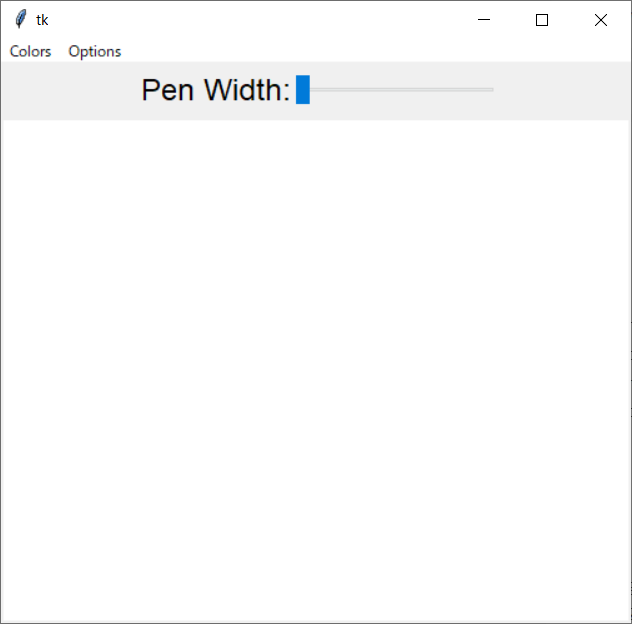Close the tk window
632x624 pixels.
tap(601, 20)
